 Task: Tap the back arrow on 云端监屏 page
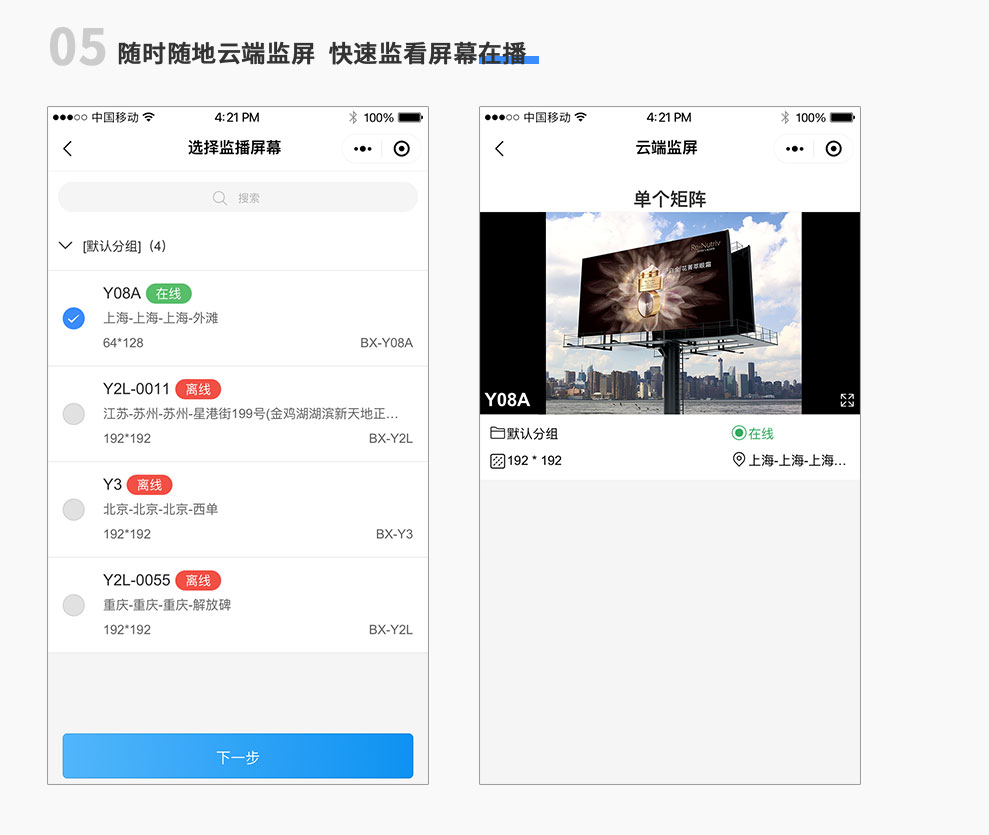[x=497, y=148]
